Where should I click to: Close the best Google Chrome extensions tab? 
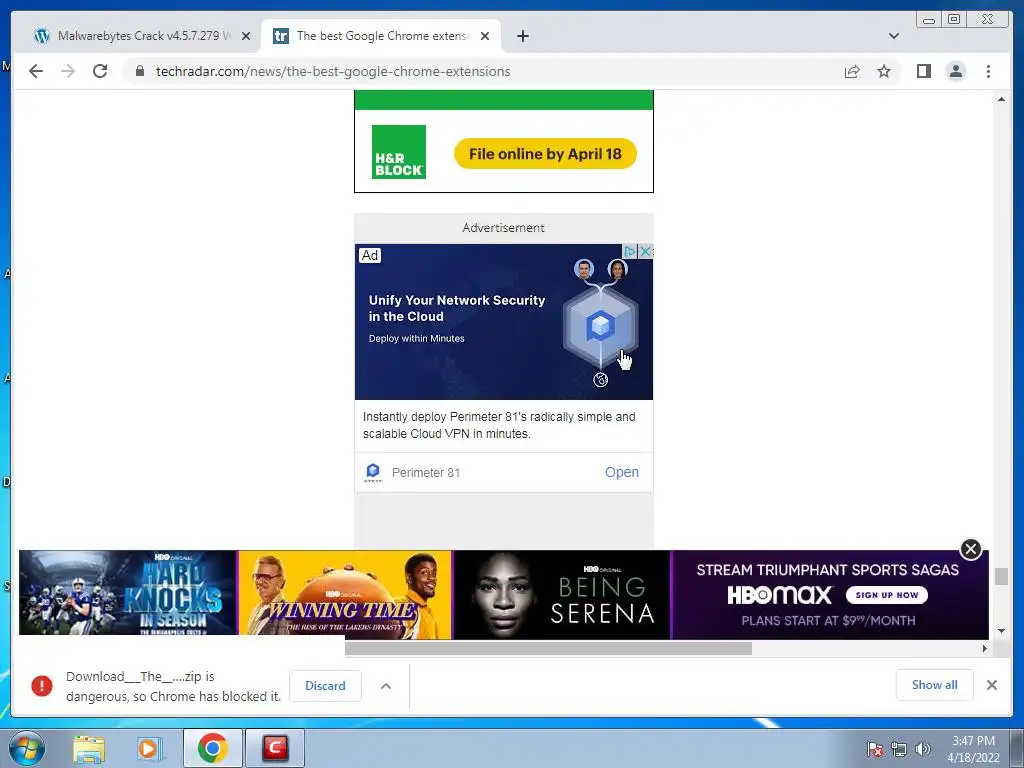click(x=485, y=36)
